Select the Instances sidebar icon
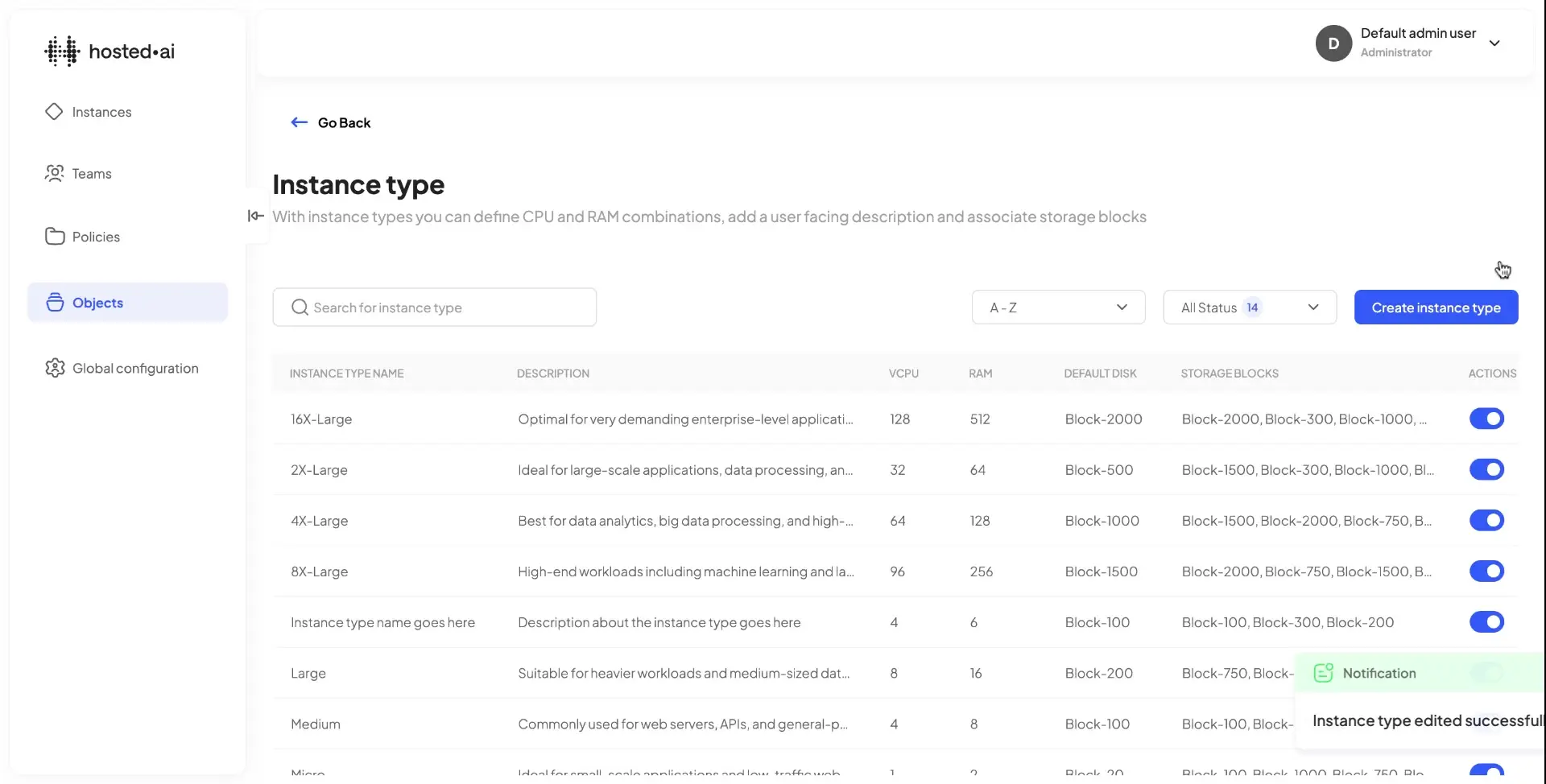The width and height of the screenshot is (1546, 784). (53, 111)
